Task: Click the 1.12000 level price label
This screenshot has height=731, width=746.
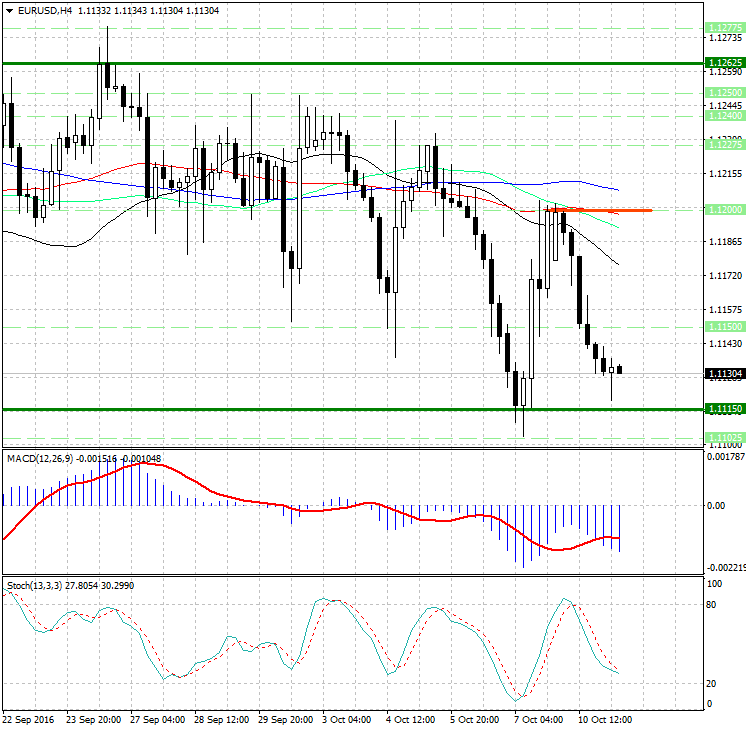Action: point(724,210)
